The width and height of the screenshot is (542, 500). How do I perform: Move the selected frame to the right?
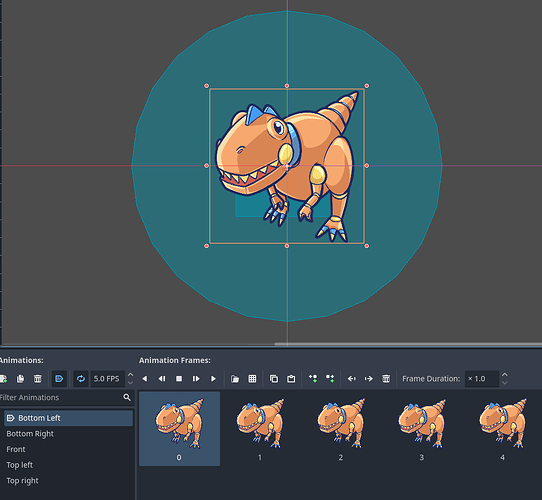pyautogui.click(x=369, y=379)
